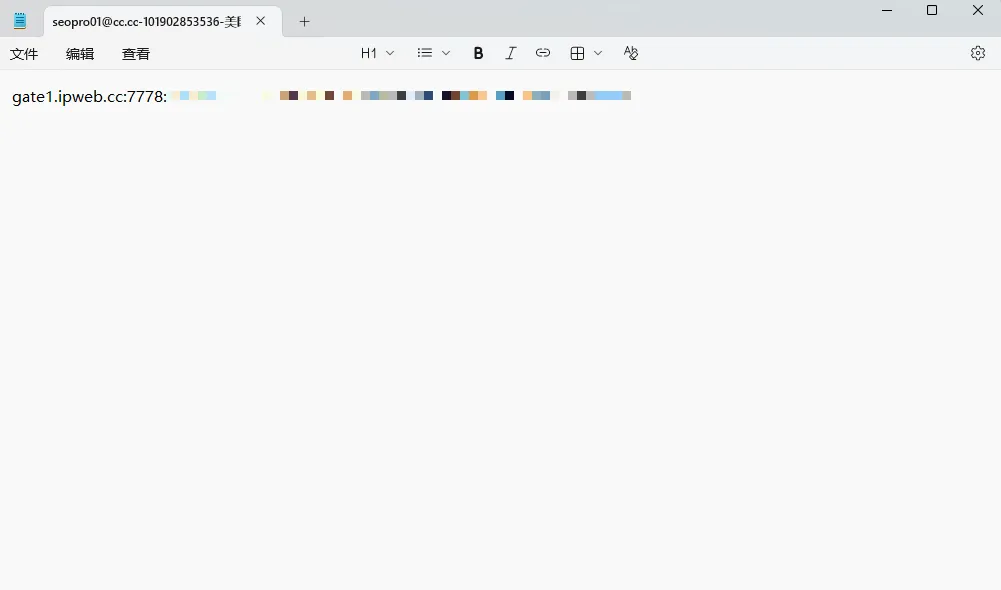Select the seopro01@cc.cc document tab

pyautogui.click(x=146, y=21)
